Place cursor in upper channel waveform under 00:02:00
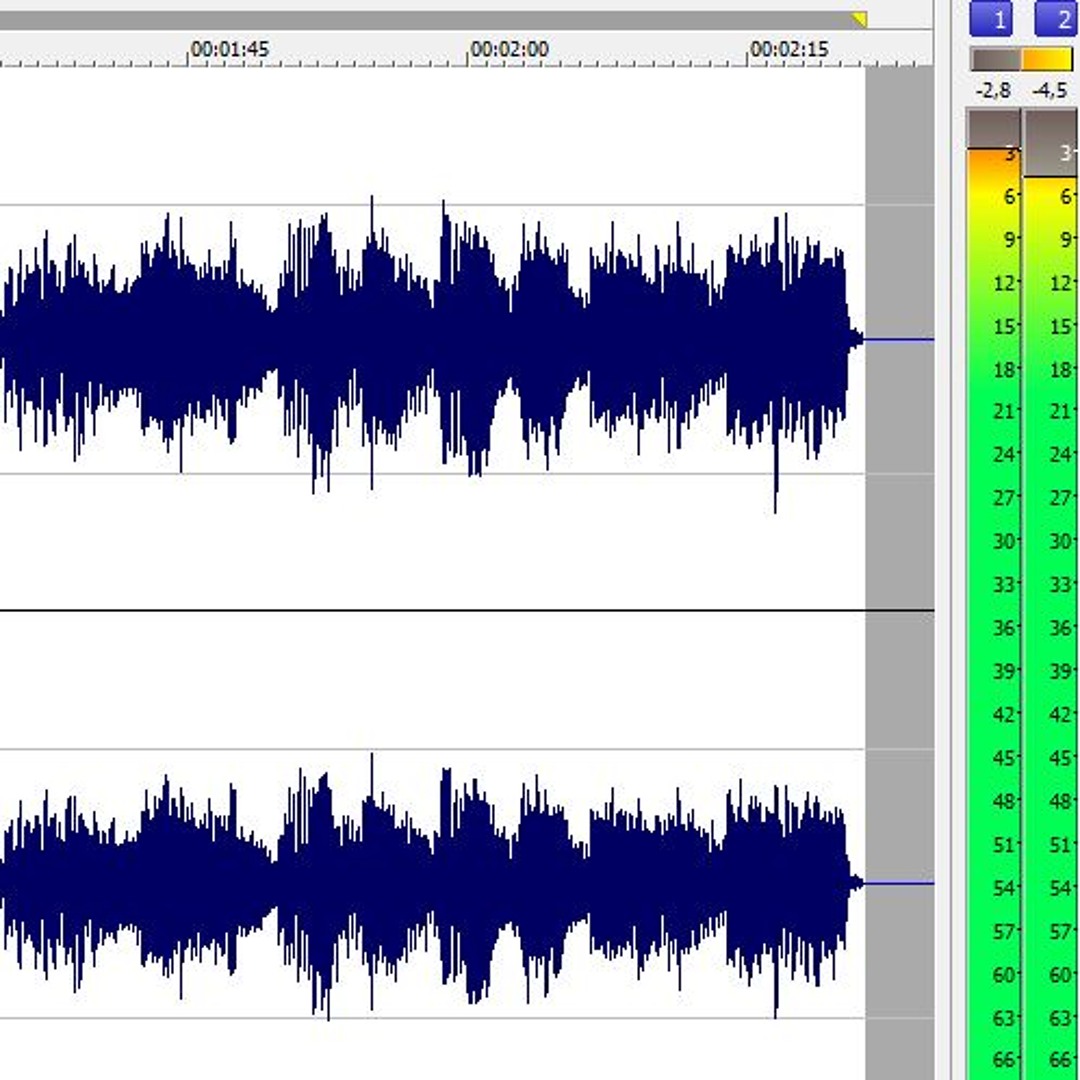The image size is (1080, 1080). point(469,340)
